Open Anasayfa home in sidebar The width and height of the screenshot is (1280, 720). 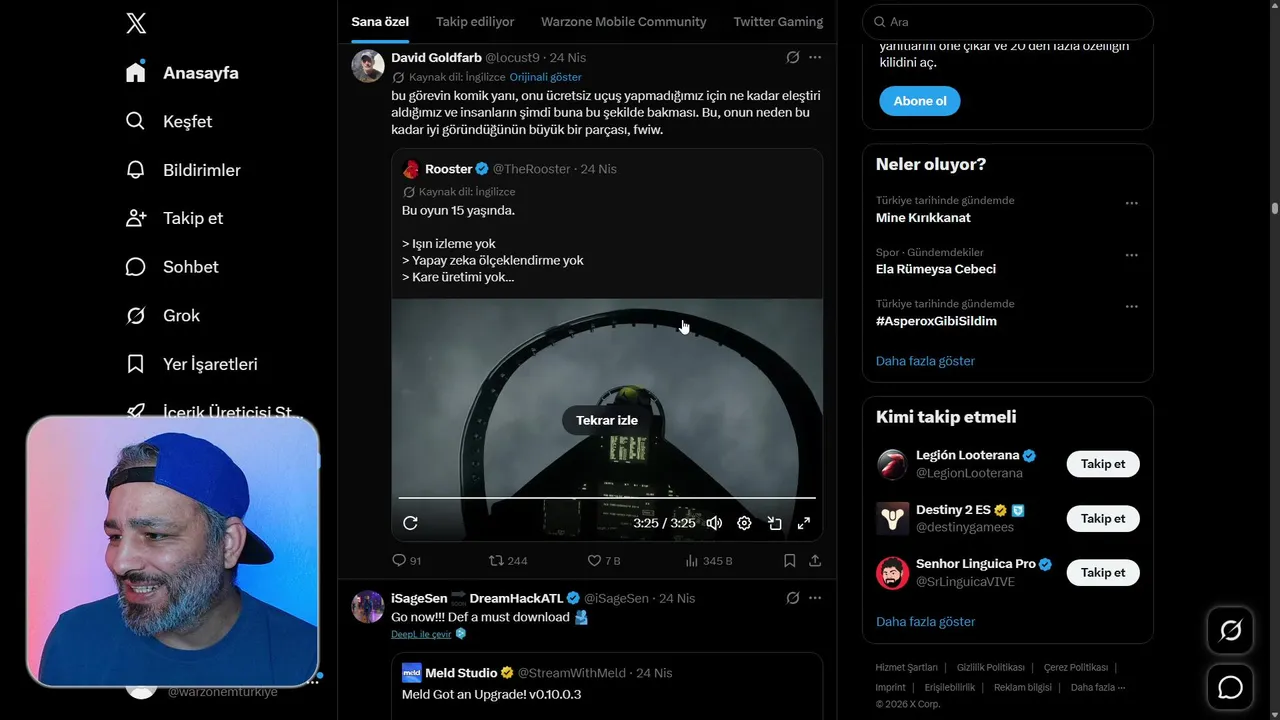(183, 73)
